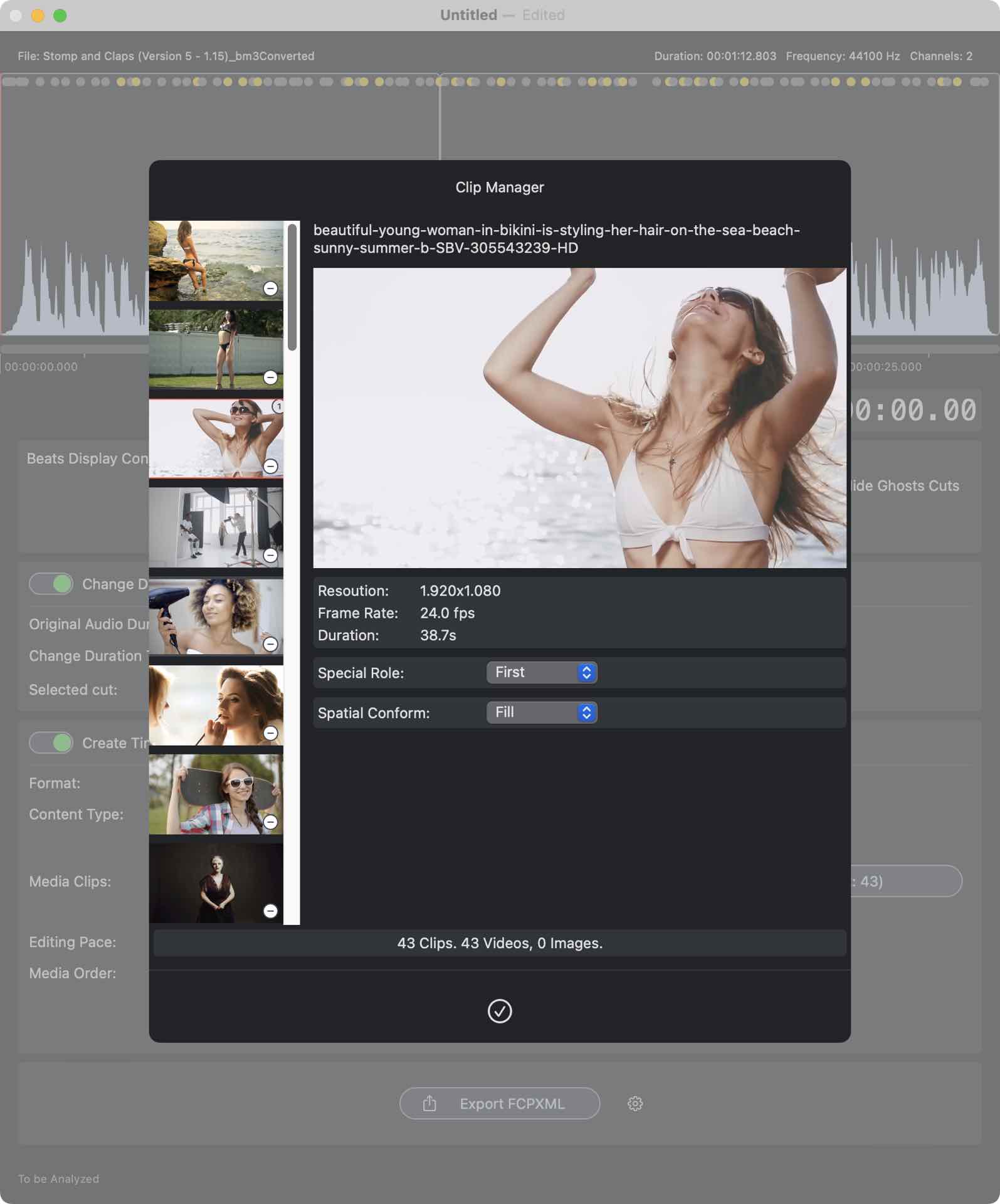Viewport: 1000px width, 1204px height.
Task: Click the share icon in Export FCPXML
Action: [429, 1103]
